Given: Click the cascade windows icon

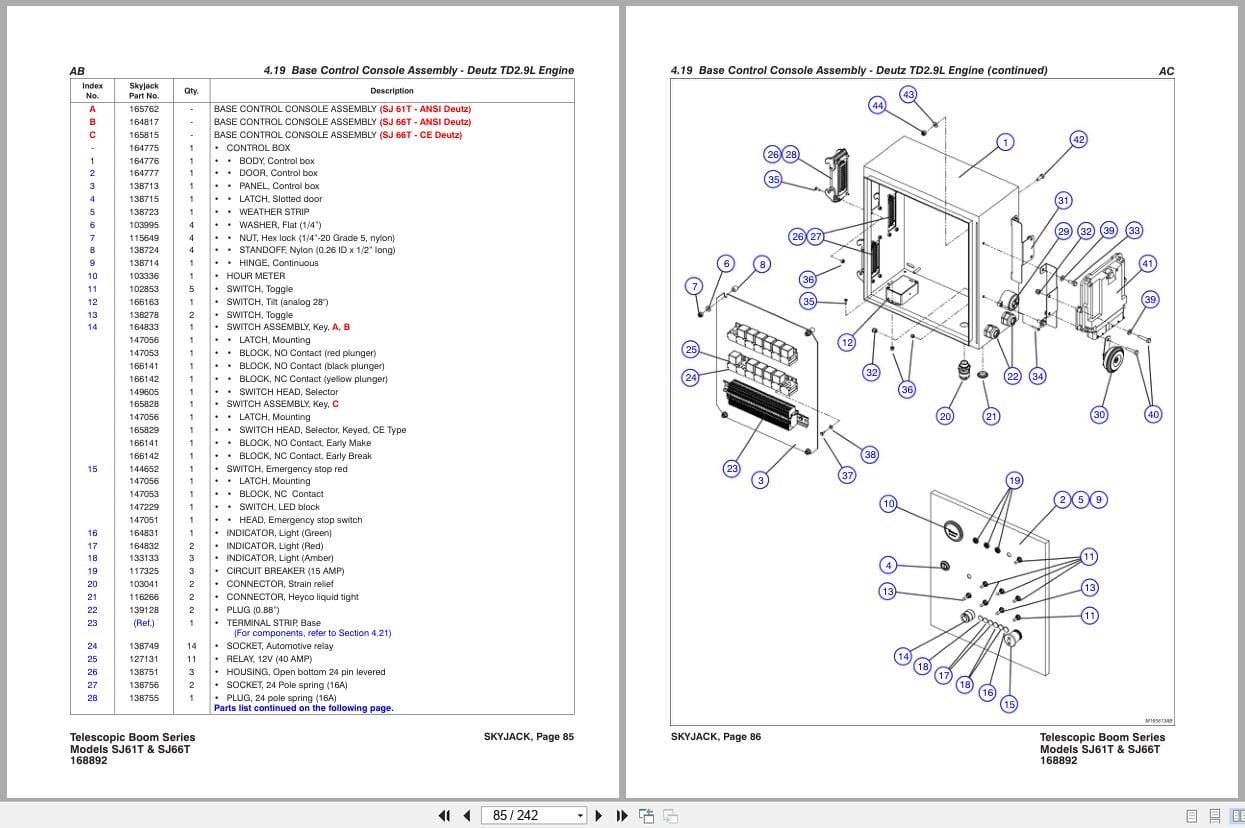Looking at the screenshot, I should [x=669, y=816].
